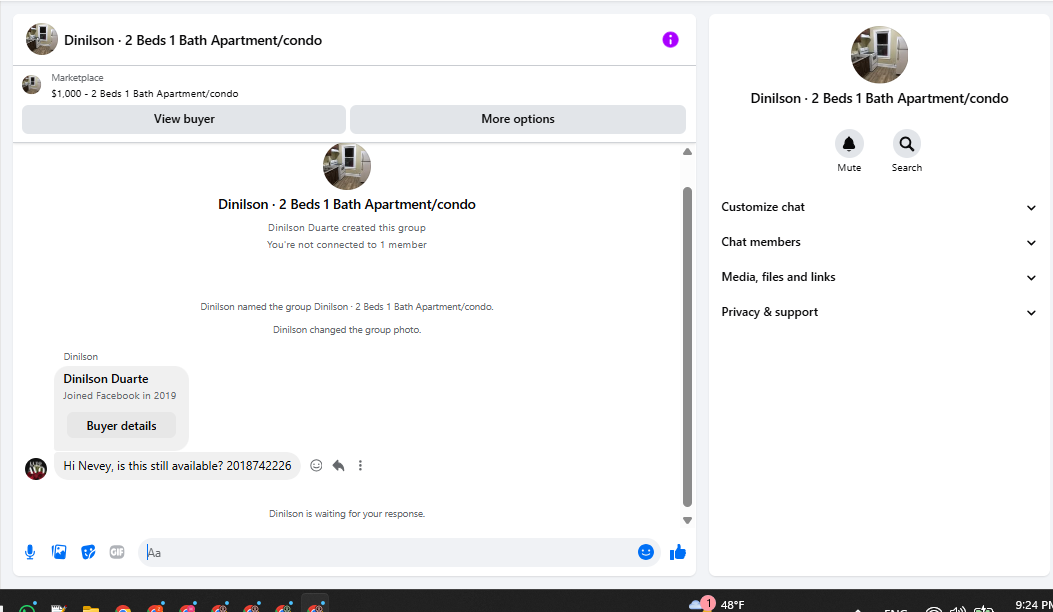Search in conversation using magnifier icon
This screenshot has width=1053, height=612.
(x=907, y=144)
